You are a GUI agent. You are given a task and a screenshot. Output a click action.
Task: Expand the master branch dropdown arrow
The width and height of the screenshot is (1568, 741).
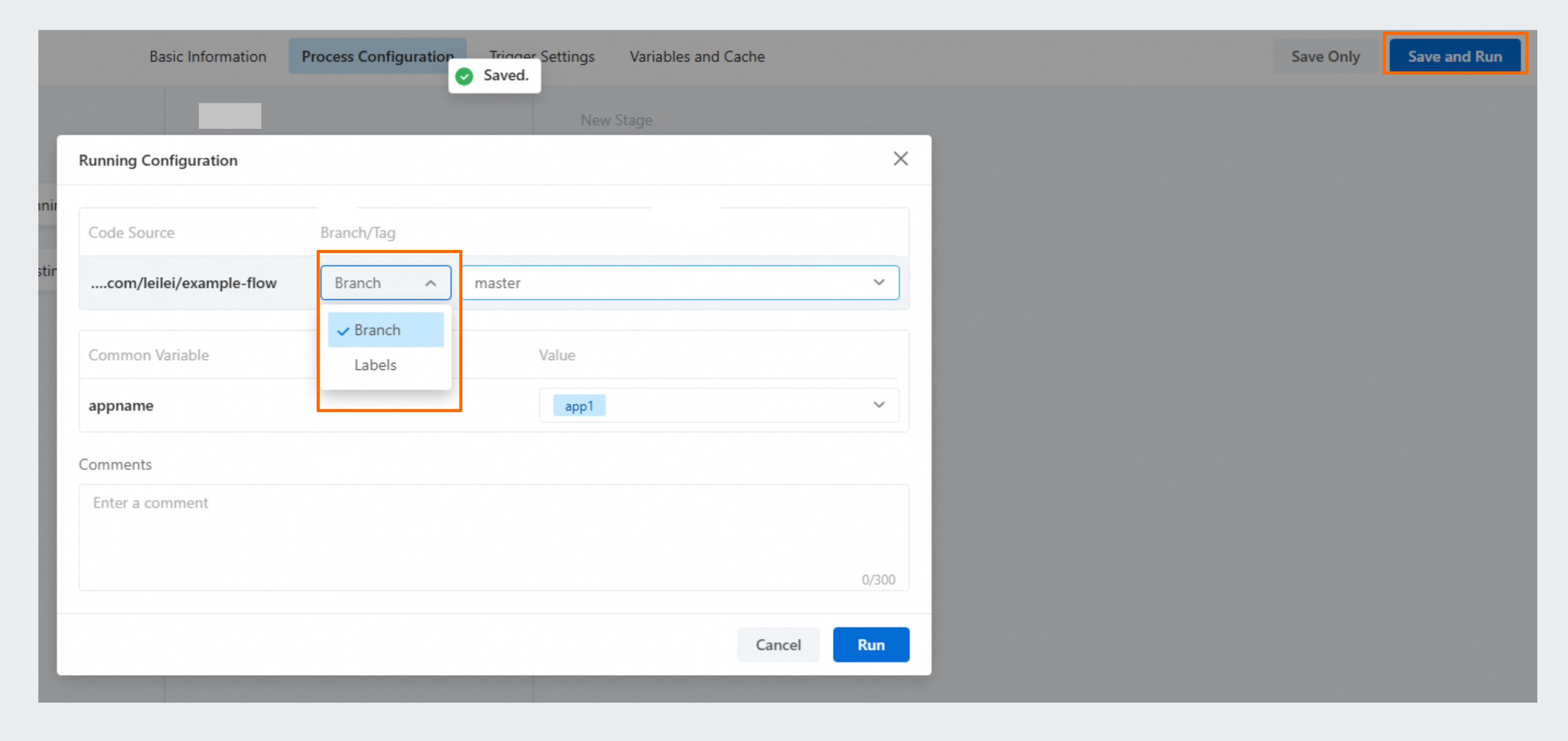878,282
